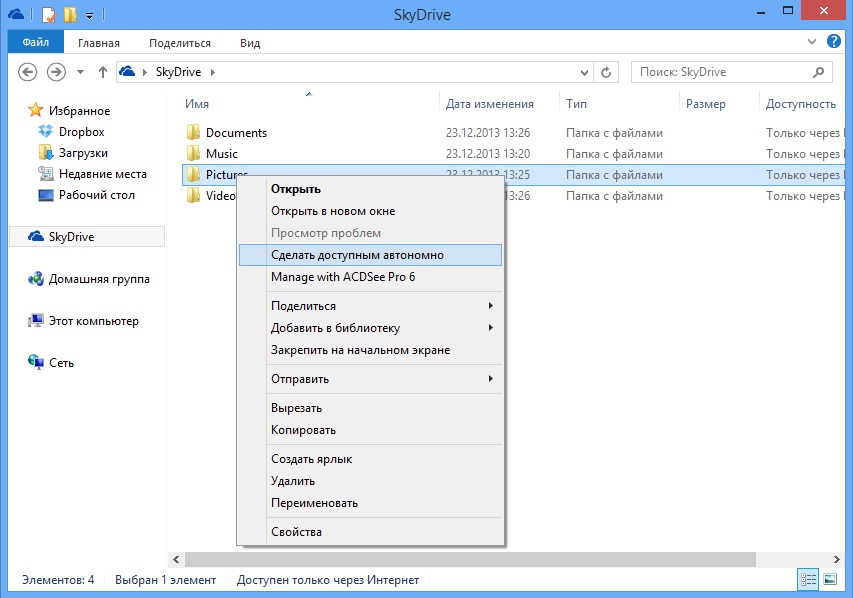Click the Домашняя группа icon

tap(36, 280)
